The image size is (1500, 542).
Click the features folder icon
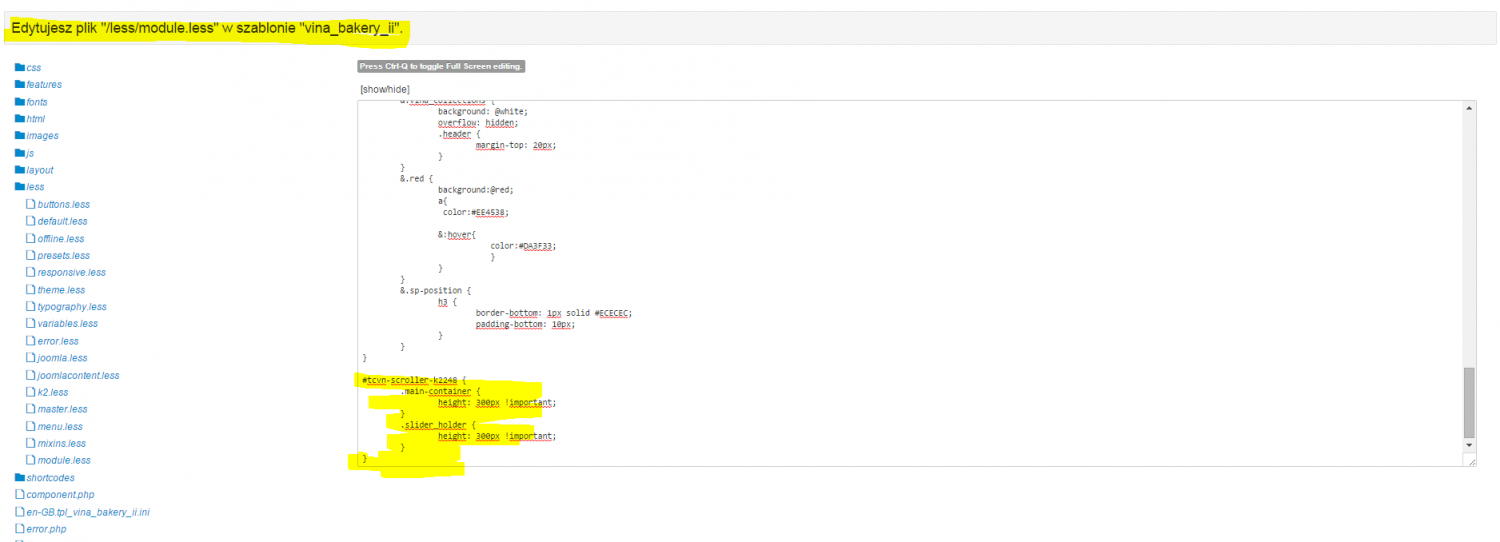19,85
